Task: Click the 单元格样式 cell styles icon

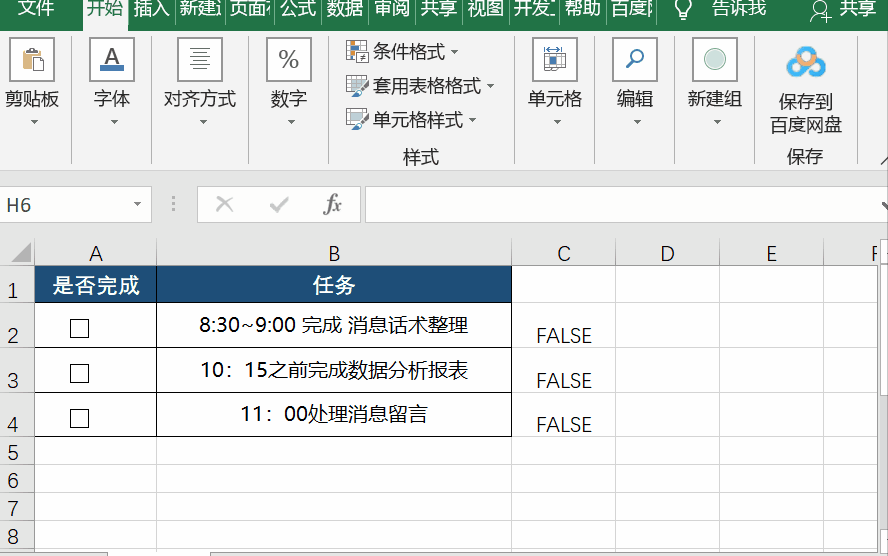Action: (x=357, y=119)
